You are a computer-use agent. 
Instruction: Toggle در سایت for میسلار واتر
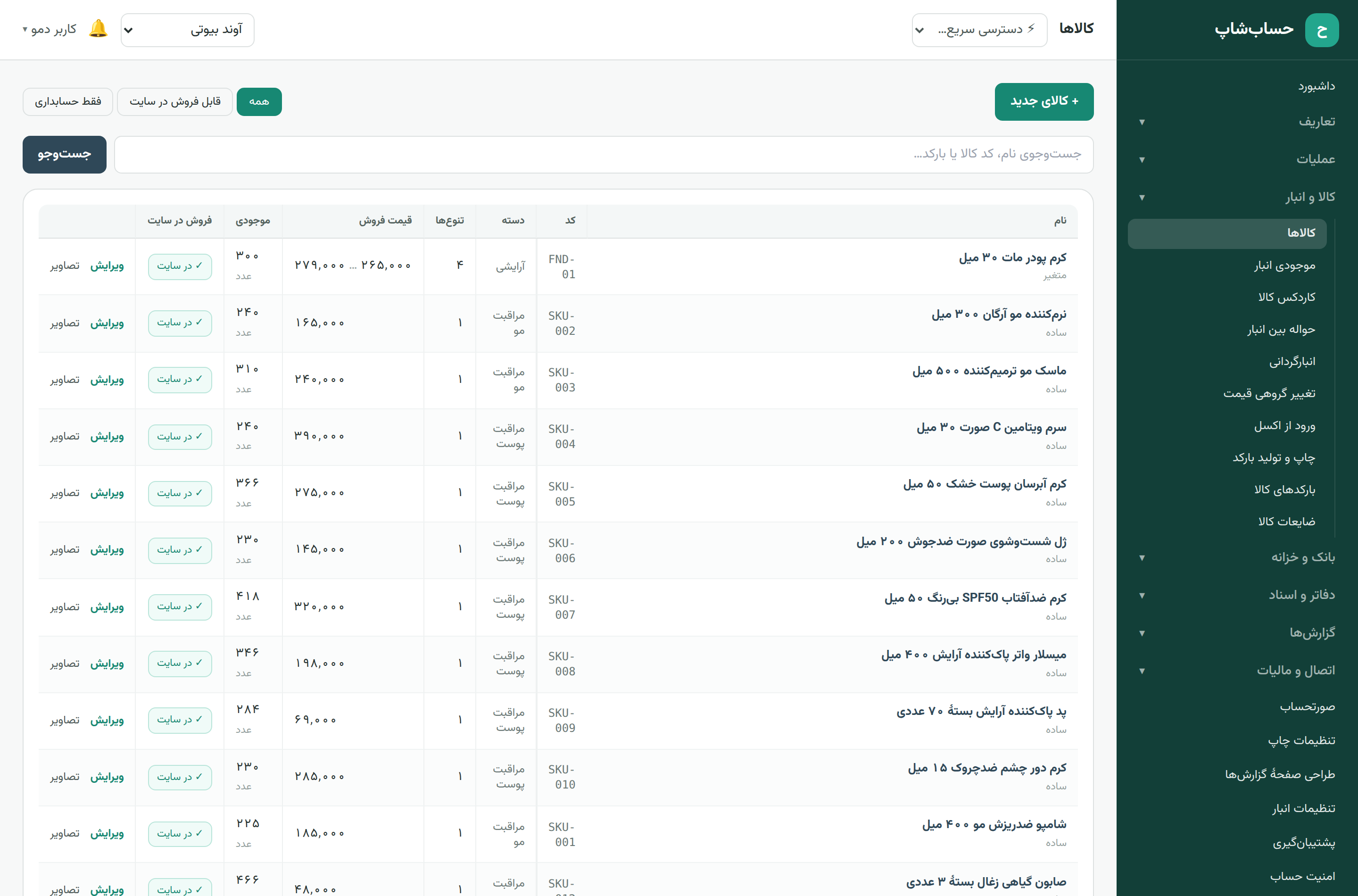click(x=180, y=663)
